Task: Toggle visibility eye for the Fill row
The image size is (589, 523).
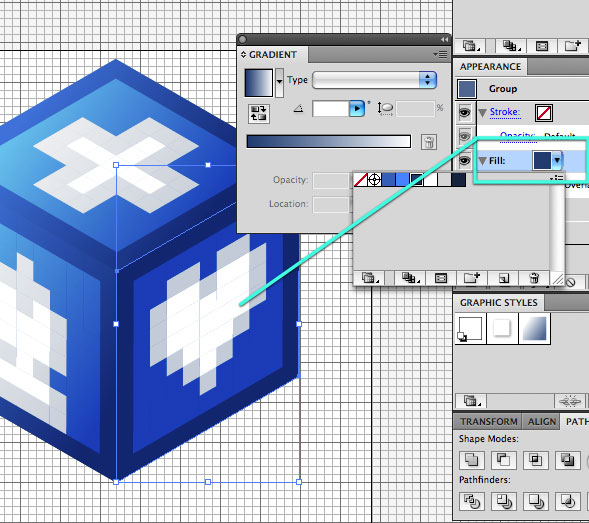Action: click(x=465, y=160)
